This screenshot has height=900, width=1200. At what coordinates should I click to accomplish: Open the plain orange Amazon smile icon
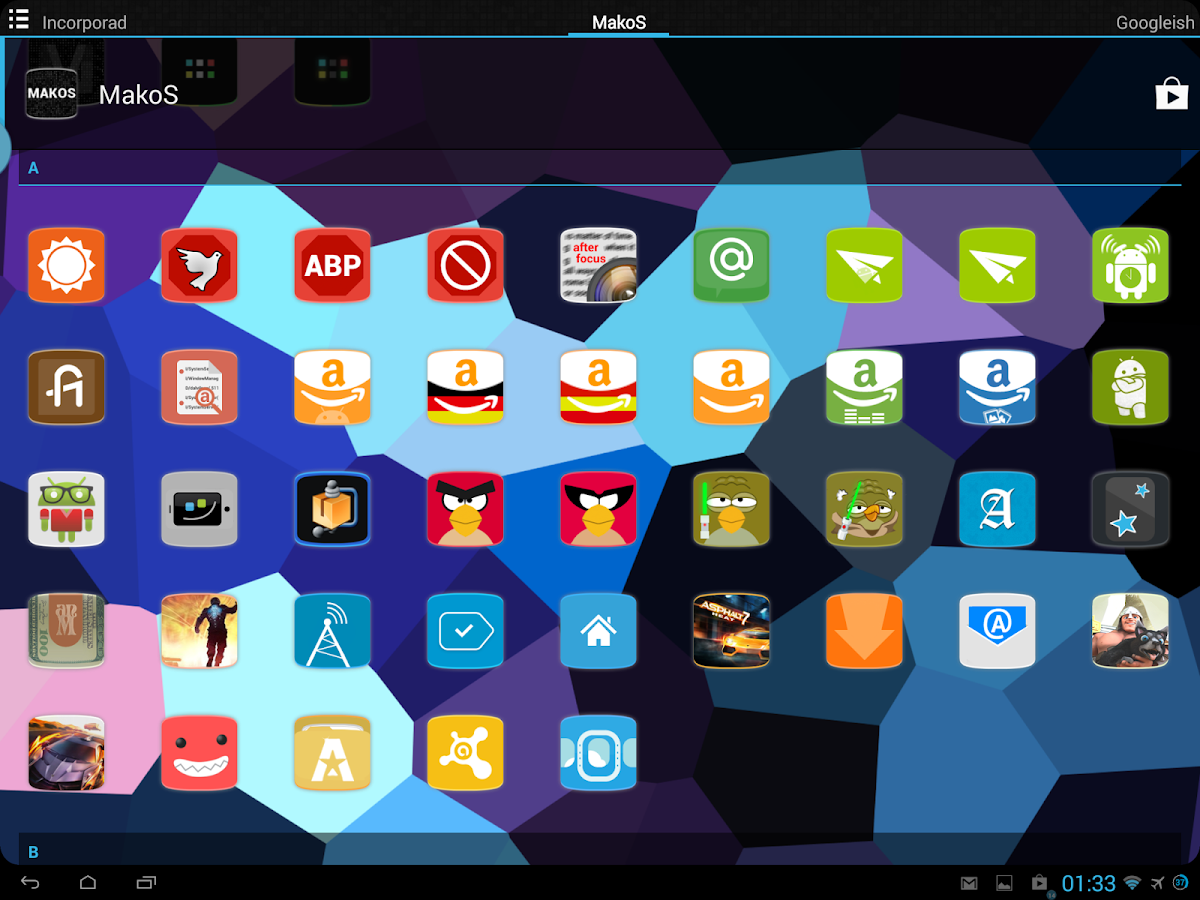[731, 387]
